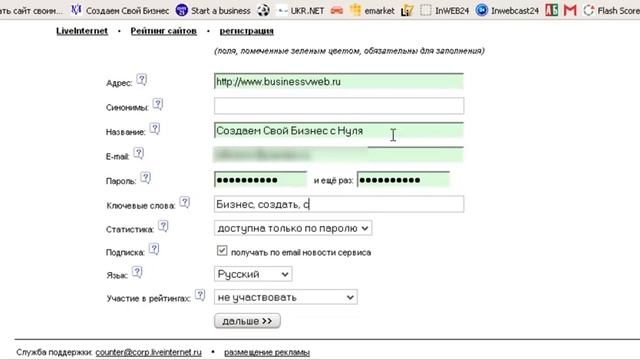
Task: Open the help icon next to Синонимы
Action: tap(158, 104)
